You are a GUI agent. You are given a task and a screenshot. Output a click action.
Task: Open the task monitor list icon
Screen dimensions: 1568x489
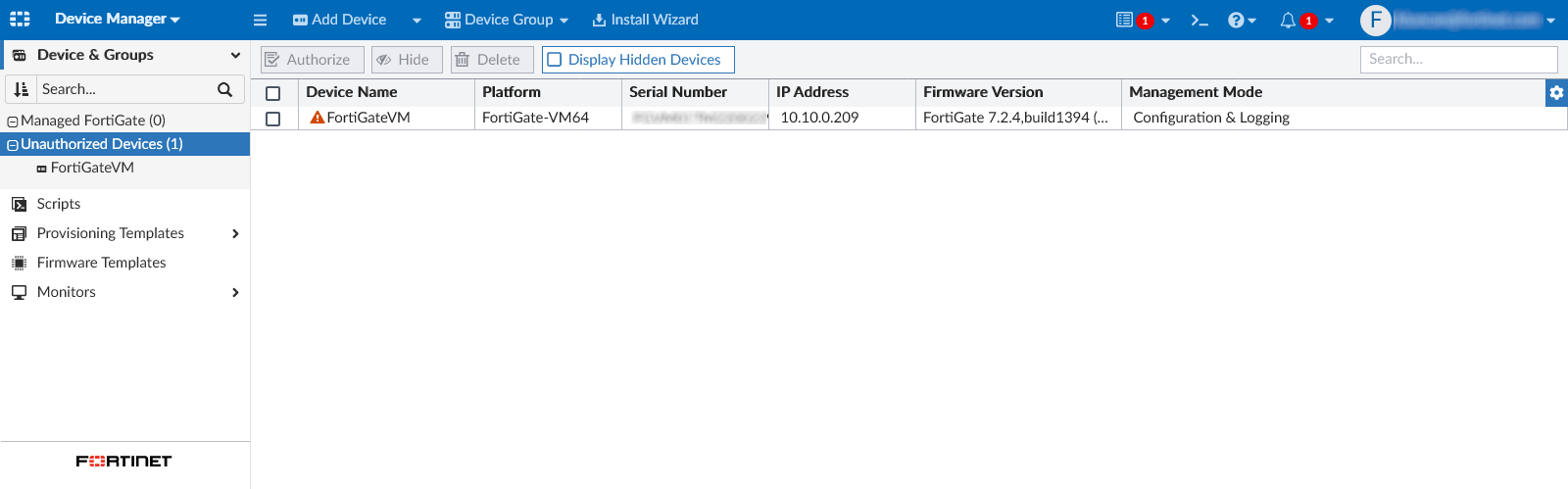(1124, 20)
